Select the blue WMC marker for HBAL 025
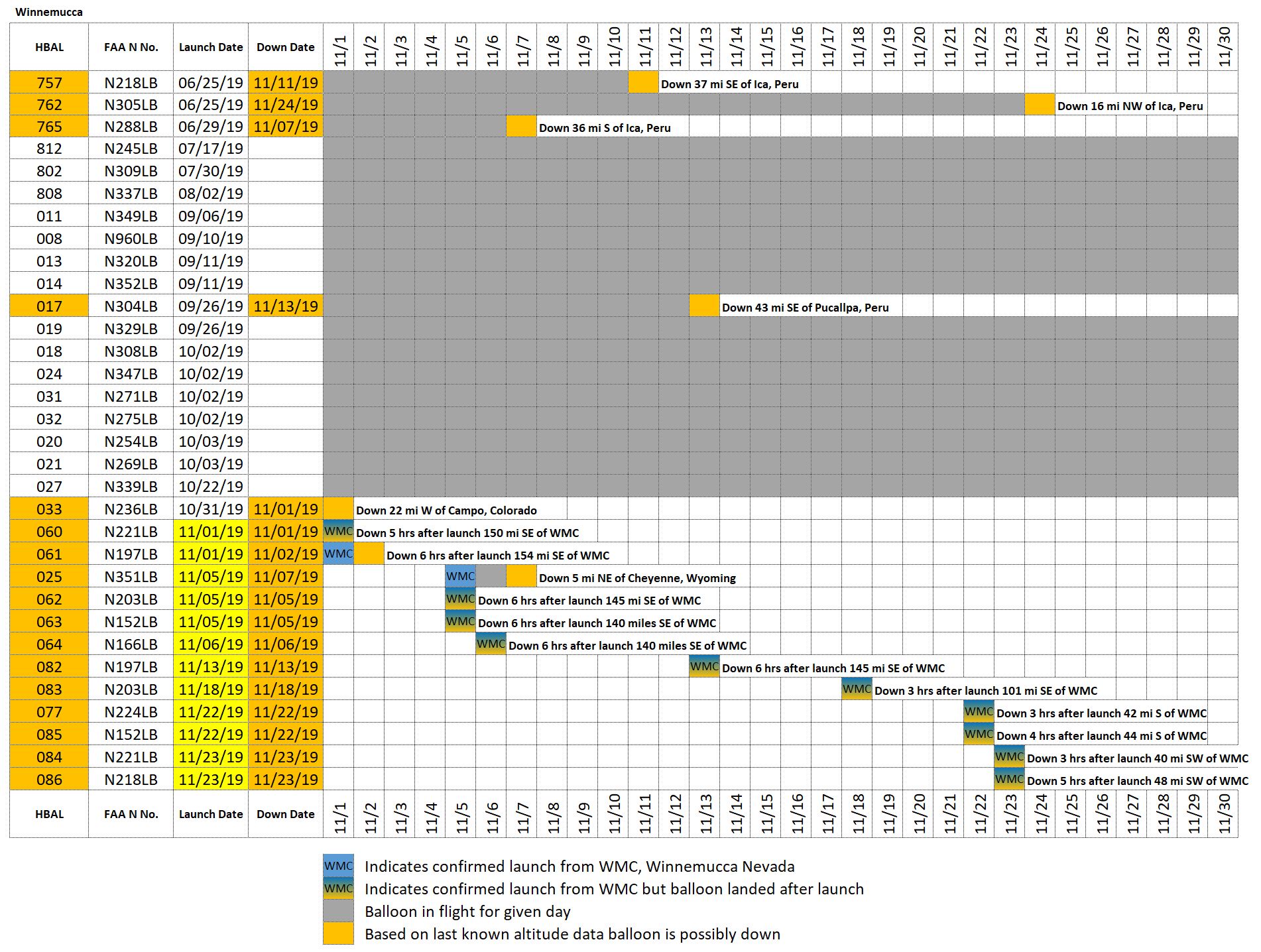 460,577
